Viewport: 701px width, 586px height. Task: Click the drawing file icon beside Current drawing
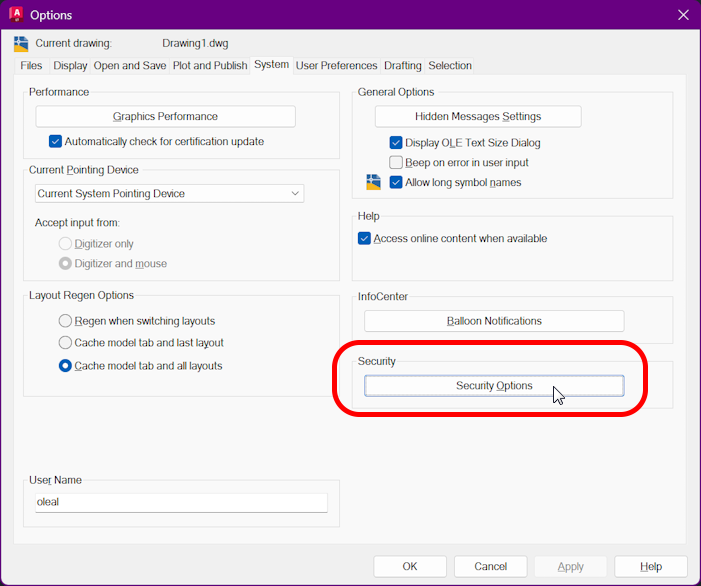click(x=21, y=44)
